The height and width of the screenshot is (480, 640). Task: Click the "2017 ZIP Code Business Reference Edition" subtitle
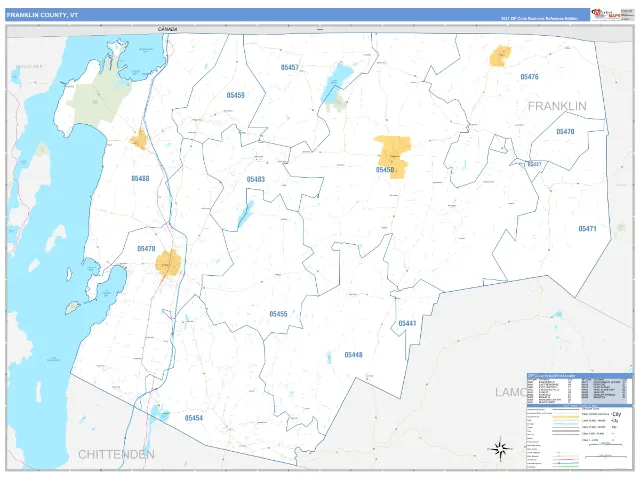pyautogui.click(x=539, y=18)
